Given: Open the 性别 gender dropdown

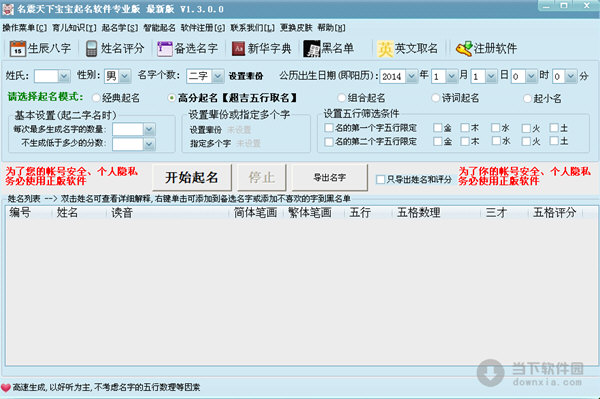Looking at the screenshot, I should (125, 76).
